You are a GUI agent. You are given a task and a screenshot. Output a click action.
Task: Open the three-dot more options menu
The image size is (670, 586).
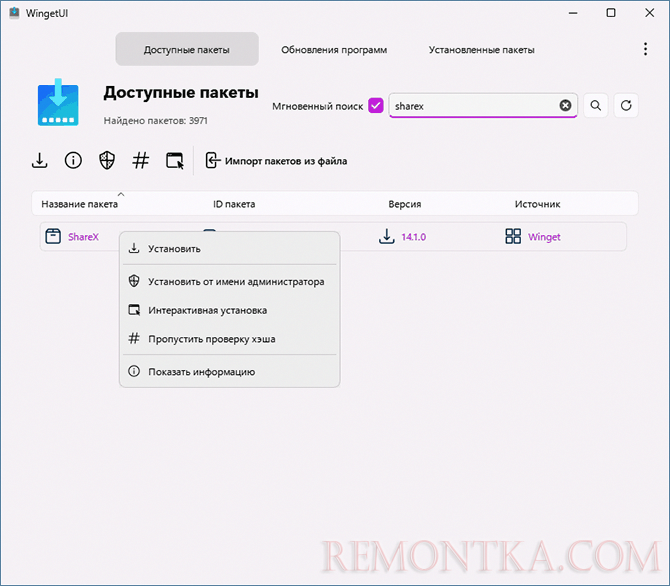pos(645,49)
